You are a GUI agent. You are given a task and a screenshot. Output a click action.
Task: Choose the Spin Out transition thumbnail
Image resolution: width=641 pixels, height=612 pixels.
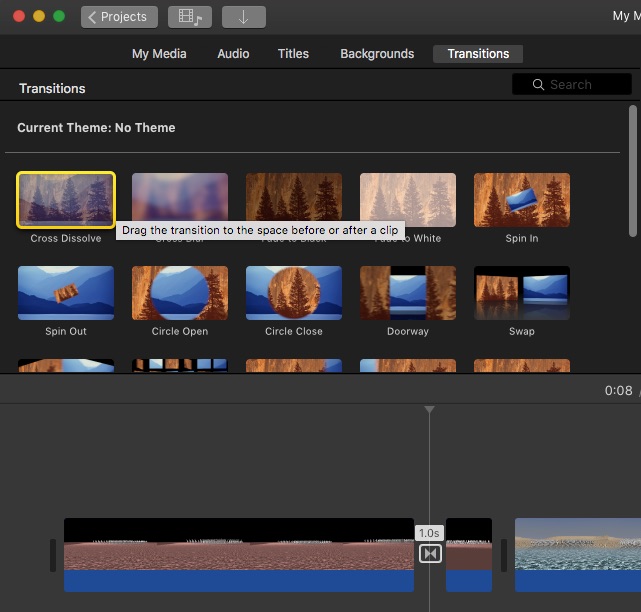66,293
